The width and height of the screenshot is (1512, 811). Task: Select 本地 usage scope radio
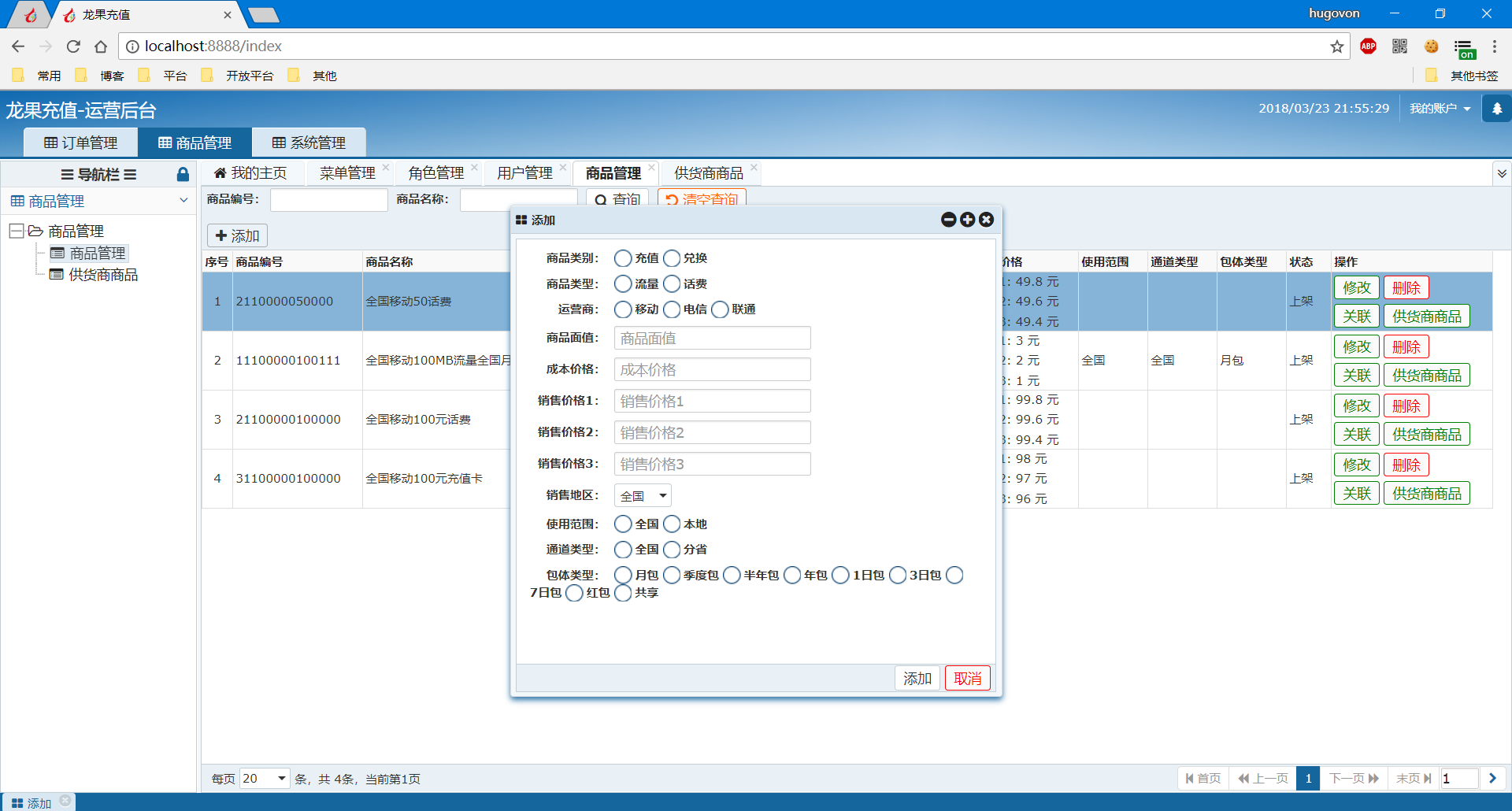pos(672,524)
